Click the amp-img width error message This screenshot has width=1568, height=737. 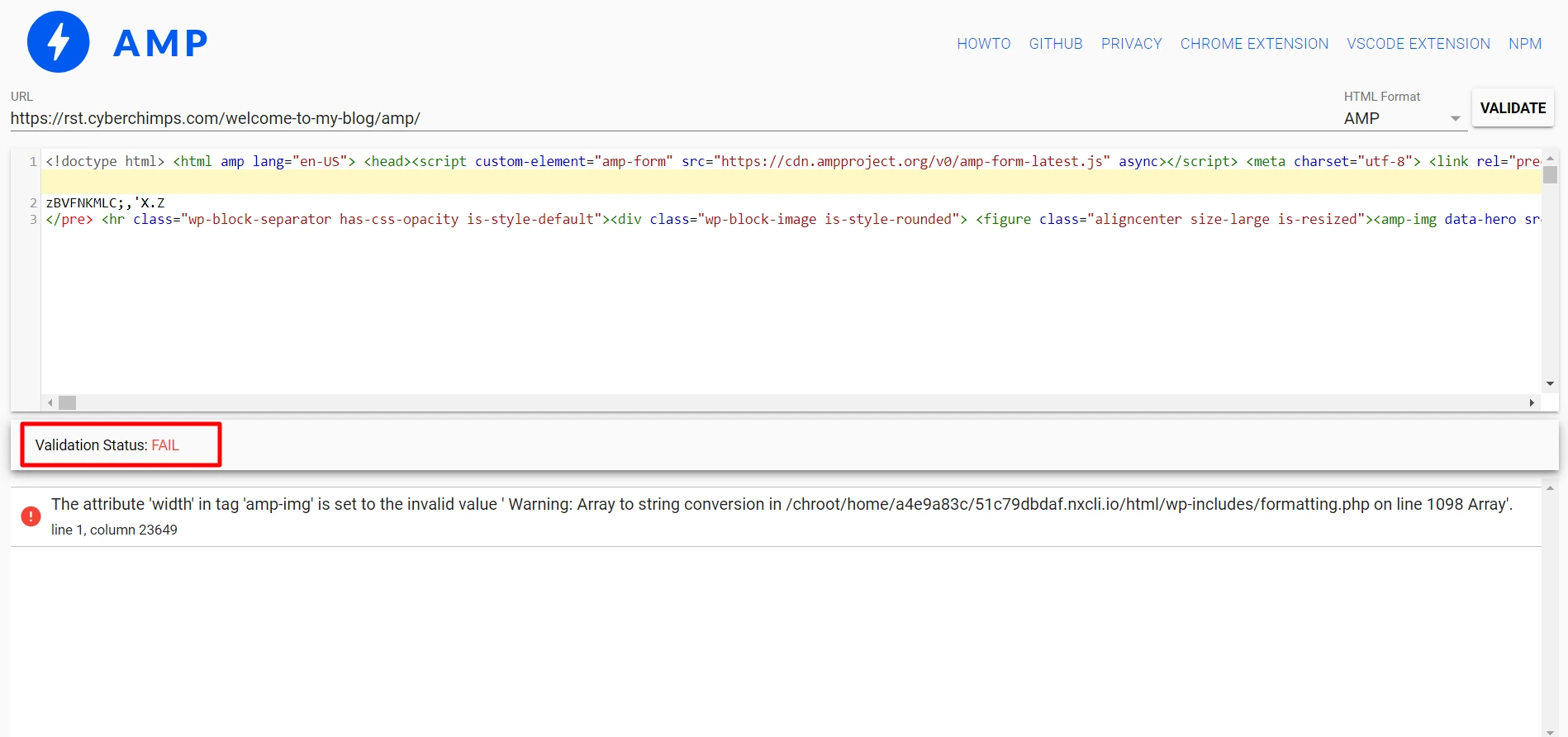[782, 504]
